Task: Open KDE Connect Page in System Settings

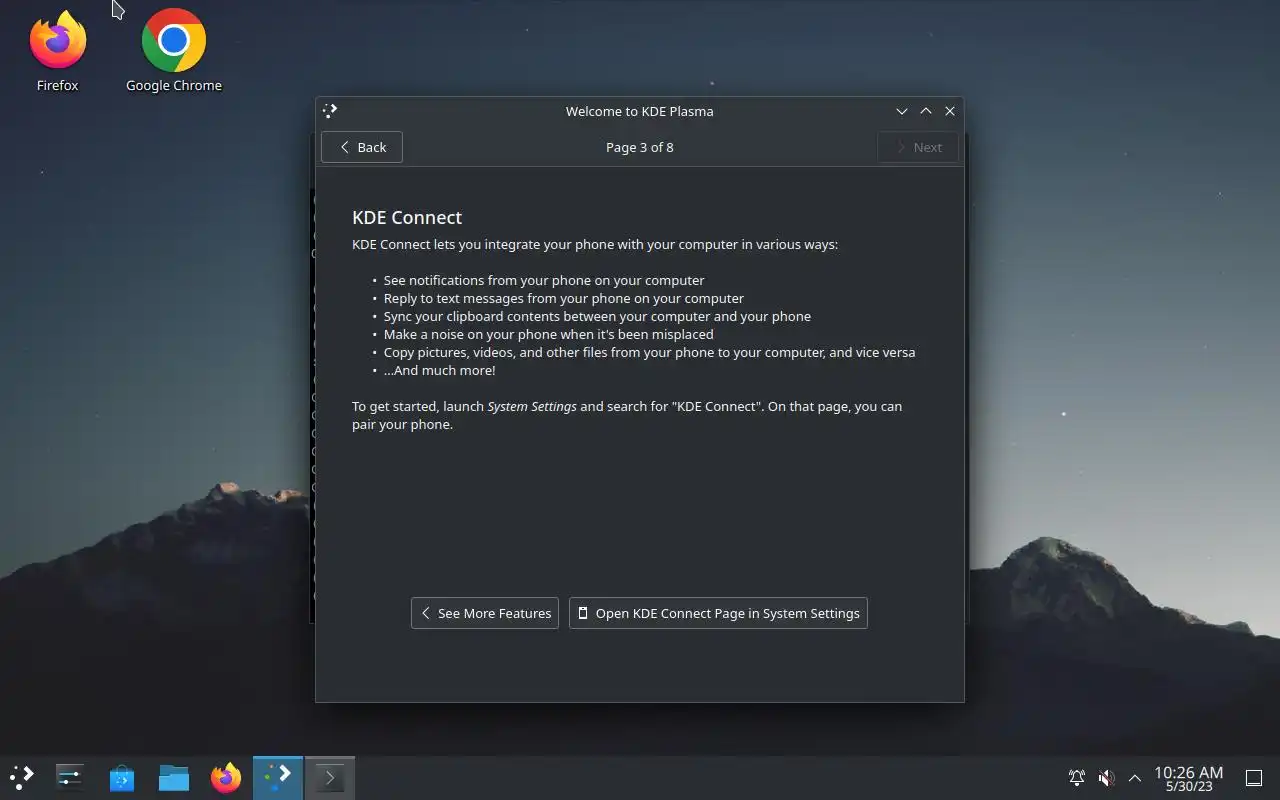Action: click(718, 613)
